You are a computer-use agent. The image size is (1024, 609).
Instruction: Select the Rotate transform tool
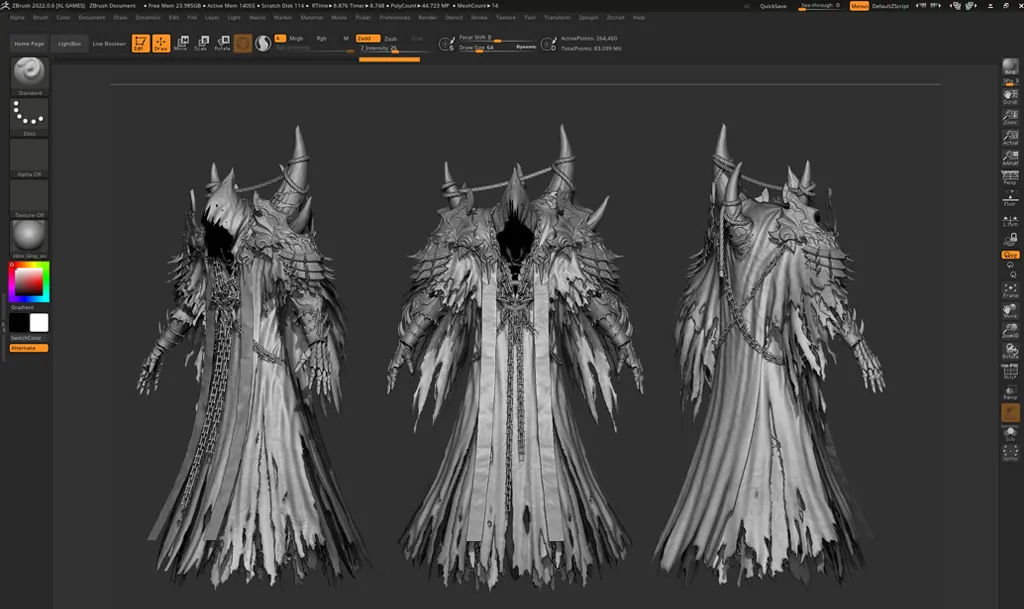point(222,44)
